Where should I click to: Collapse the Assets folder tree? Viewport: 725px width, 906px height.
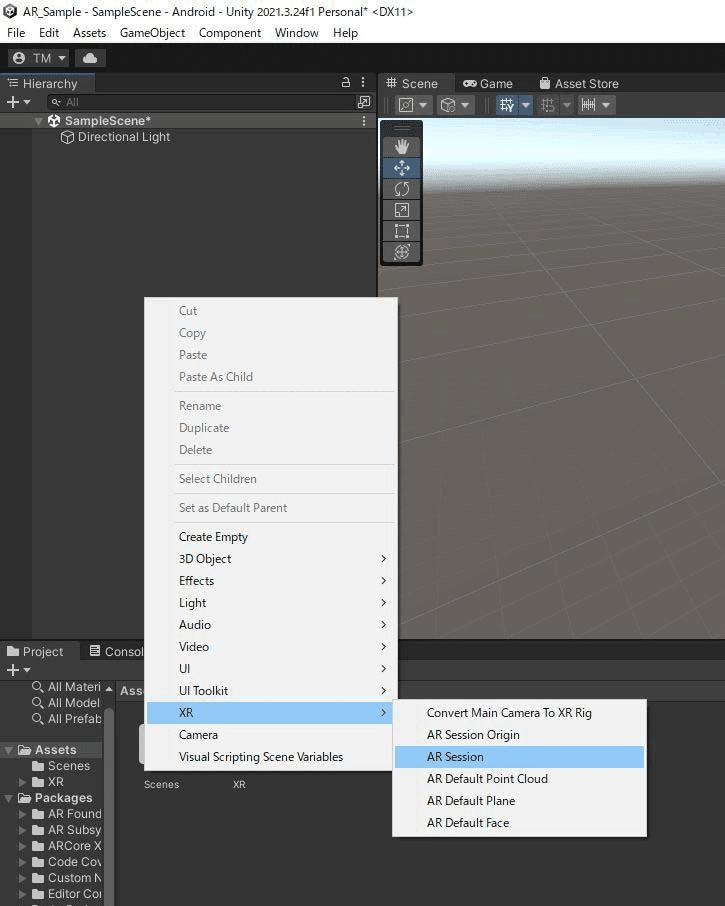click(x=9, y=750)
